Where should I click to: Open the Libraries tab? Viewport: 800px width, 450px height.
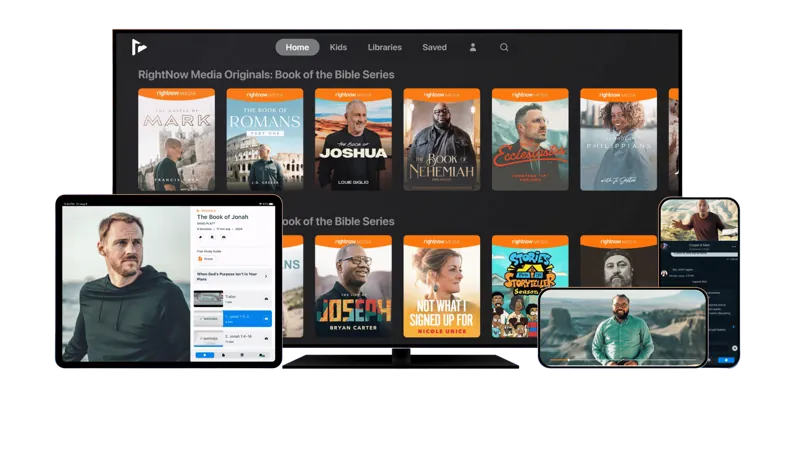point(385,47)
